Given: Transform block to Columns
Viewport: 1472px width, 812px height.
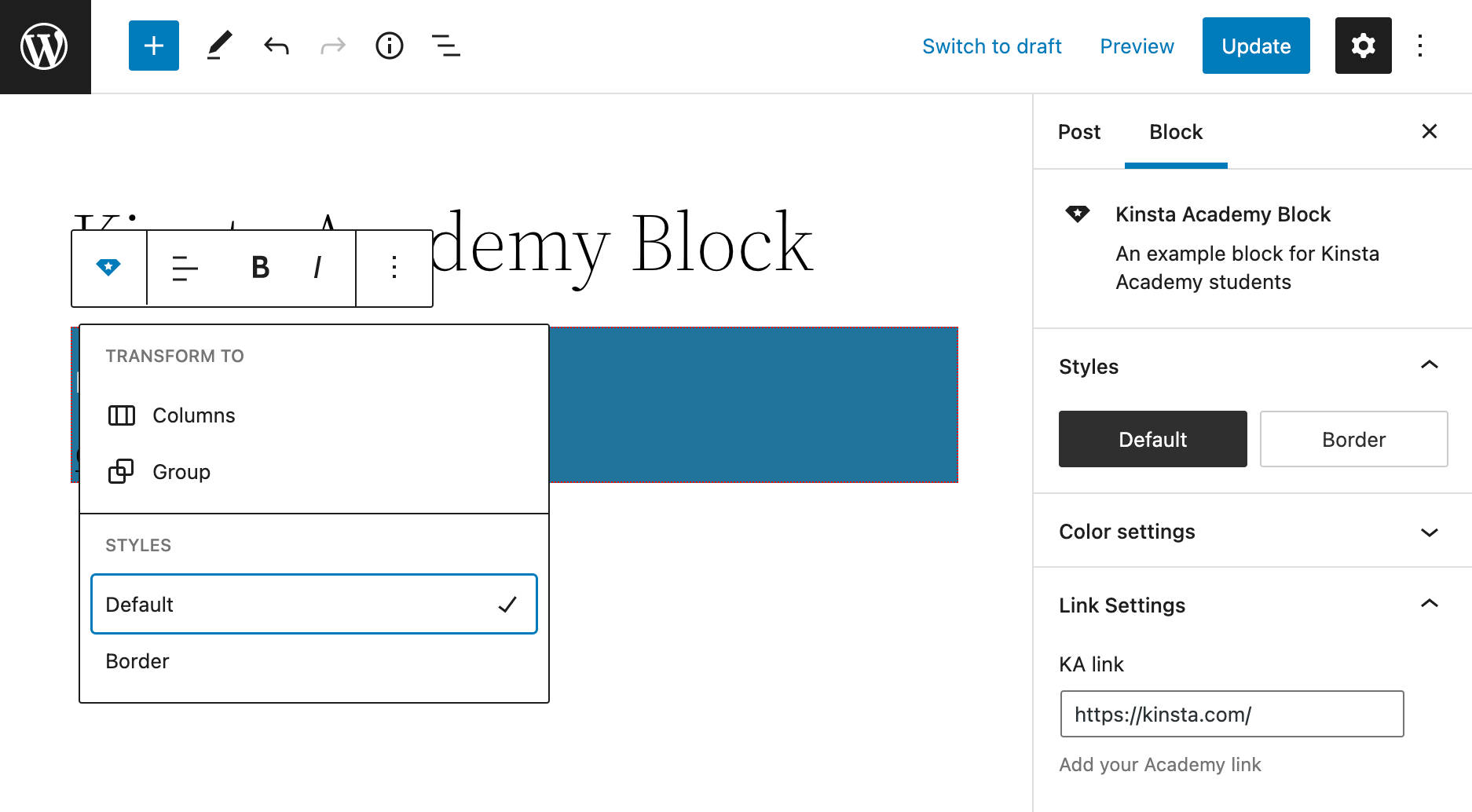Looking at the screenshot, I should pos(193,415).
